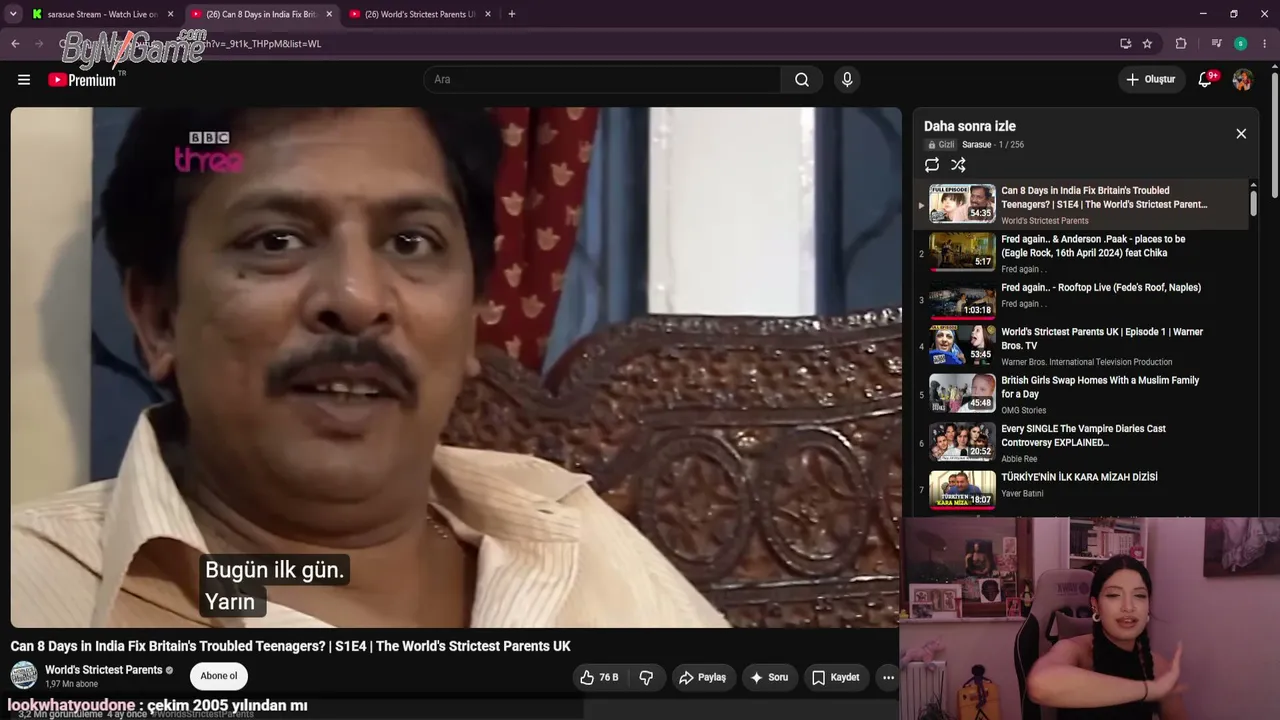This screenshot has height=720, width=1280.
Task: Open thumbnail for Fred again Rooftop Live
Action: 962,300
